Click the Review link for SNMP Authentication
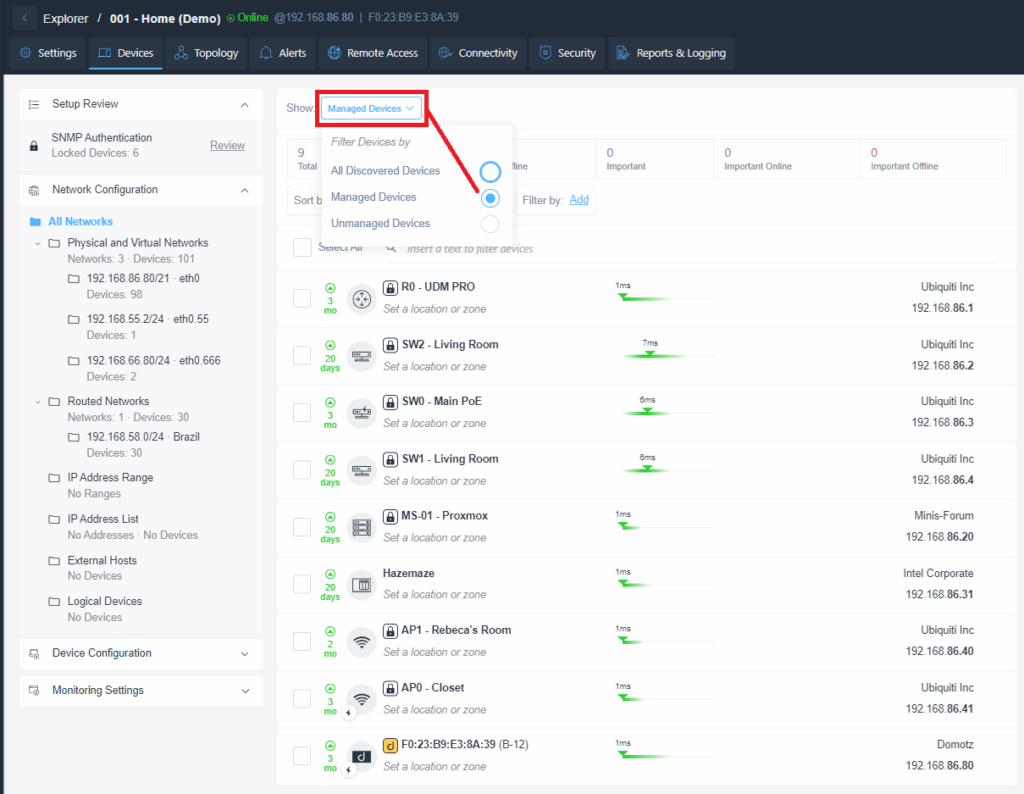Viewport: 1024px width, 794px height. click(227, 146)
